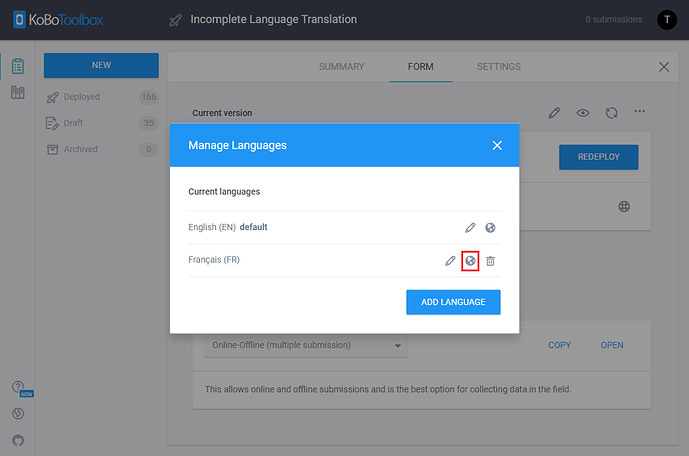
Task: Update translations for English (EN)
Action: coord(490,228)
